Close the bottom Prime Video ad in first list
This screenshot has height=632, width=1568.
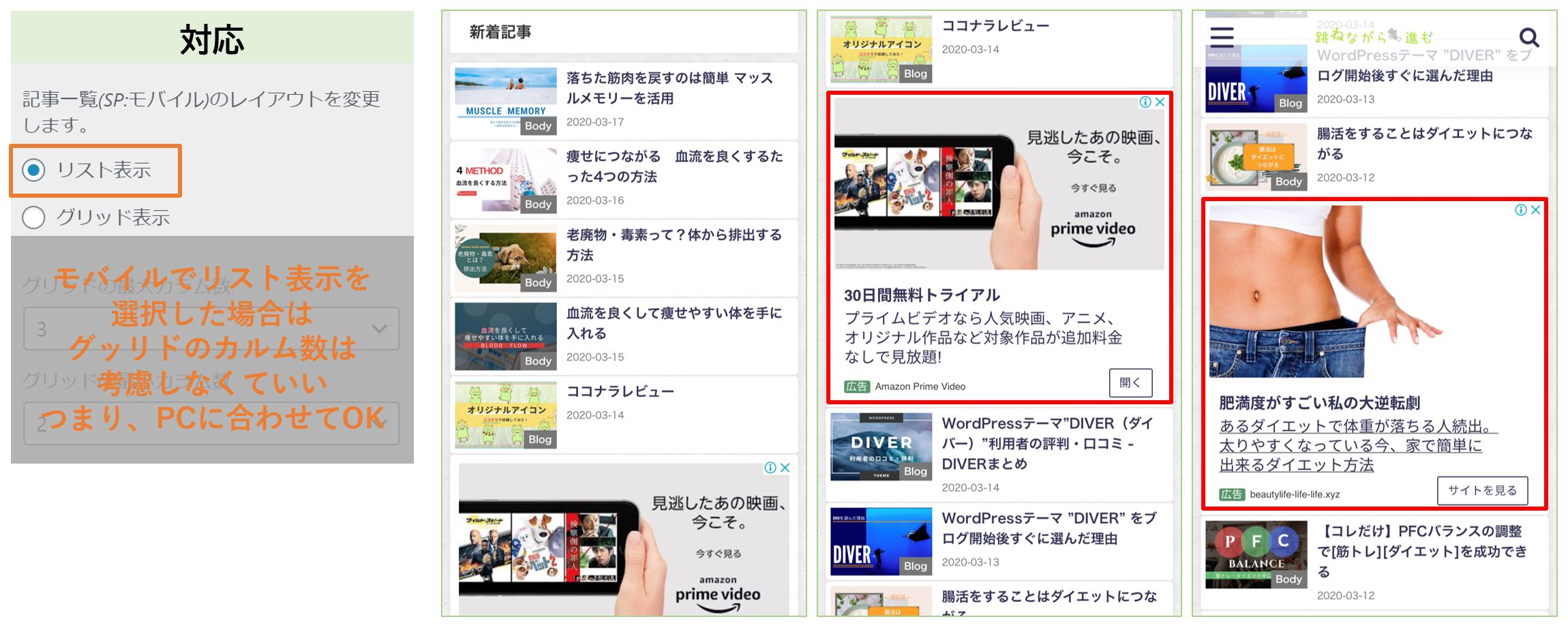(785, 468)
